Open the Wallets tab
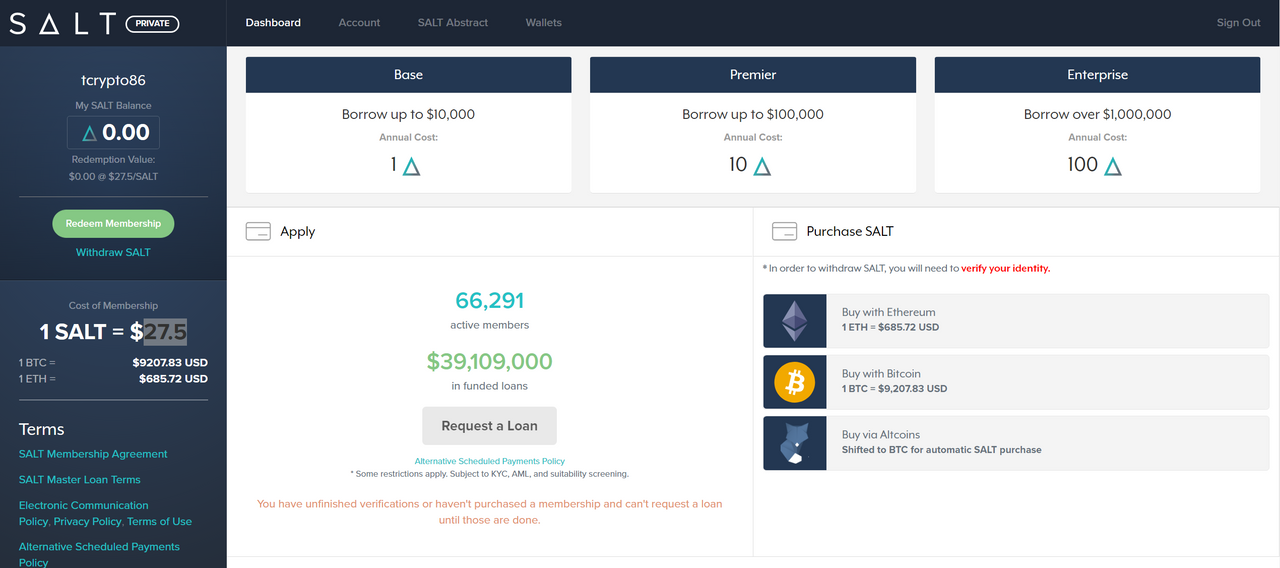 [543, 22]
